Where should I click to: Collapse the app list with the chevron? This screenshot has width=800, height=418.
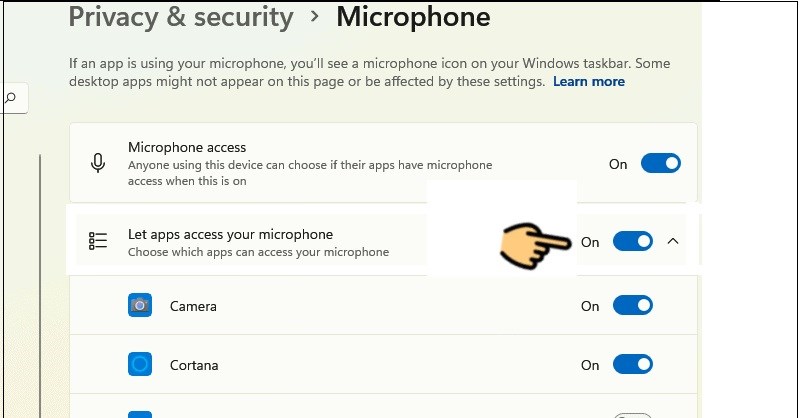pos(673,241)
